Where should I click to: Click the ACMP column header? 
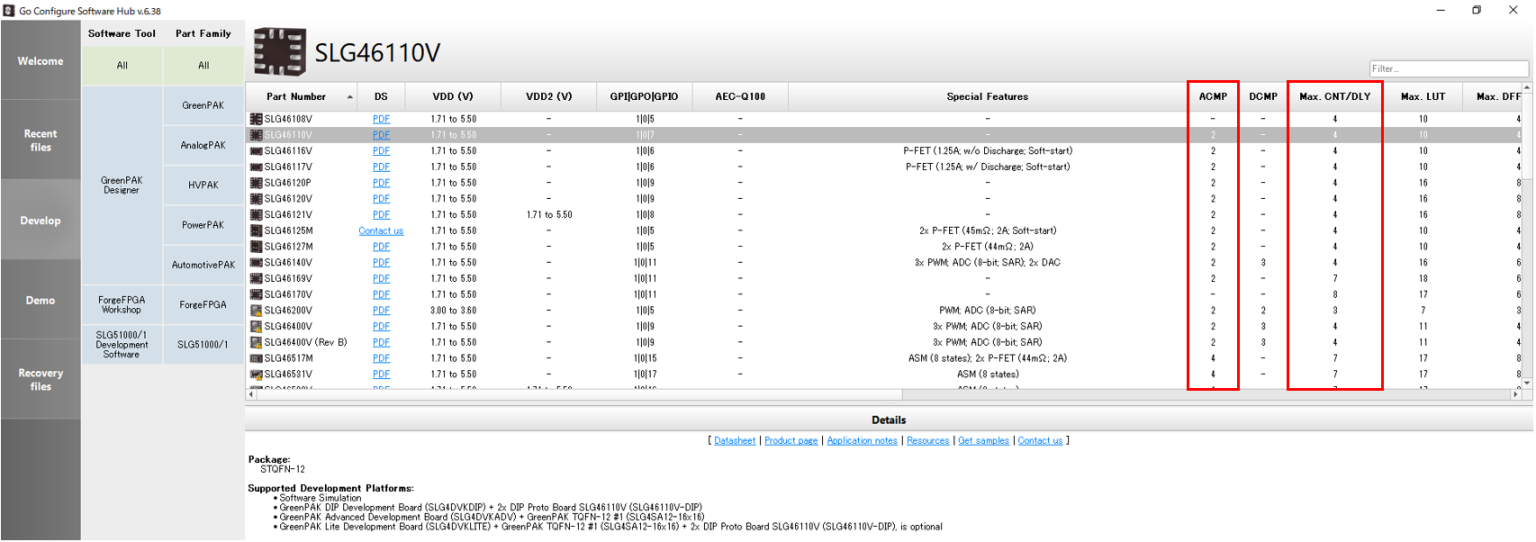[x=1212, y=97]
